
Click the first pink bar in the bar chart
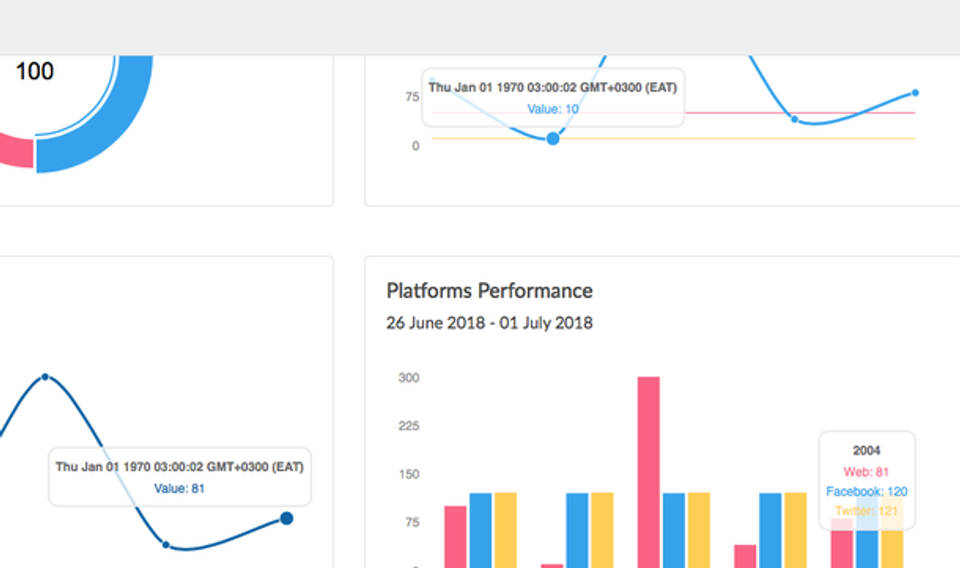tap(455, 535)
